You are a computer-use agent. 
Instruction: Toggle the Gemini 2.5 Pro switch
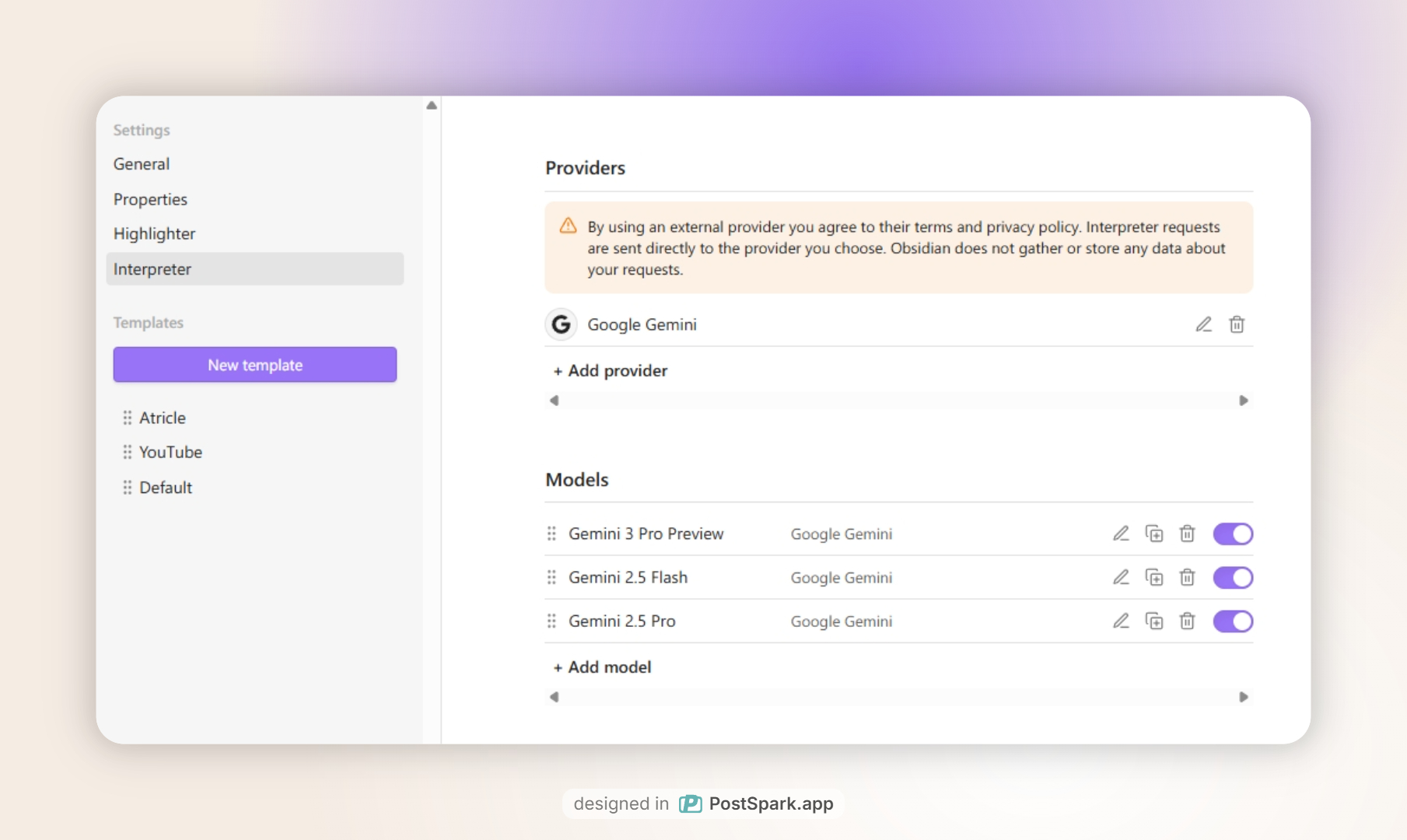1233,621
